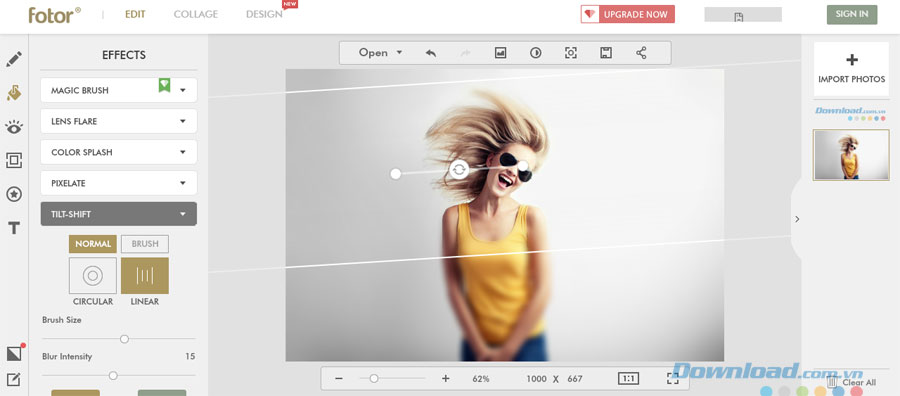Click the premium diamond badge on Magic Brush
This screenshot has width=900, height=396.
click(165, 85)
